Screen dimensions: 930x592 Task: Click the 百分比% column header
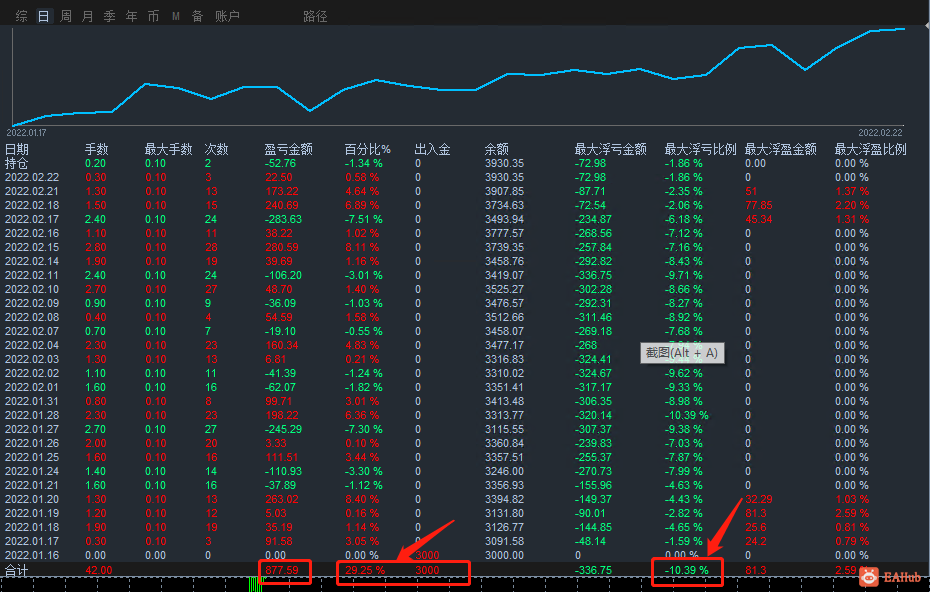[368, 149]
